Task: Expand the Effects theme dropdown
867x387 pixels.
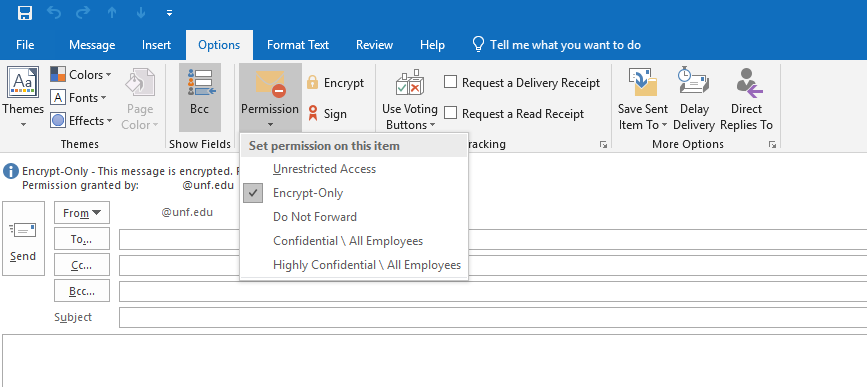Action: click(x=82, y=121)
